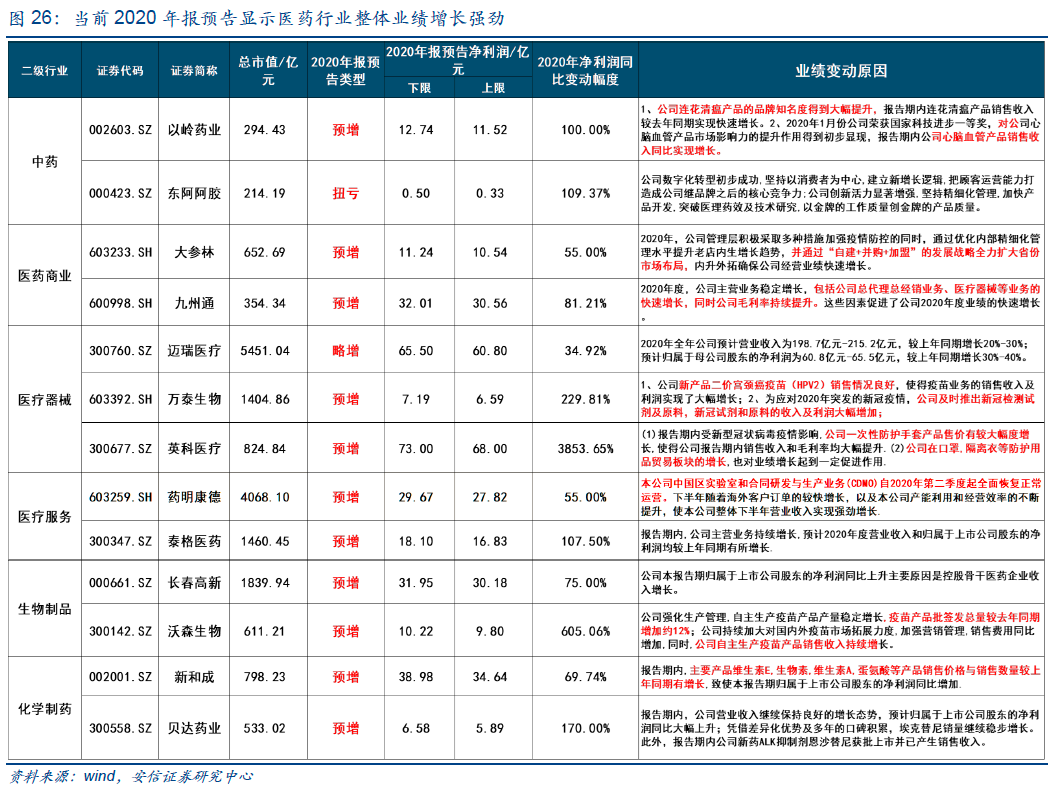1054x790 pixels.
Task: Select growth value 34.92%
Action: pyautogui.click(x=585, y=351)
